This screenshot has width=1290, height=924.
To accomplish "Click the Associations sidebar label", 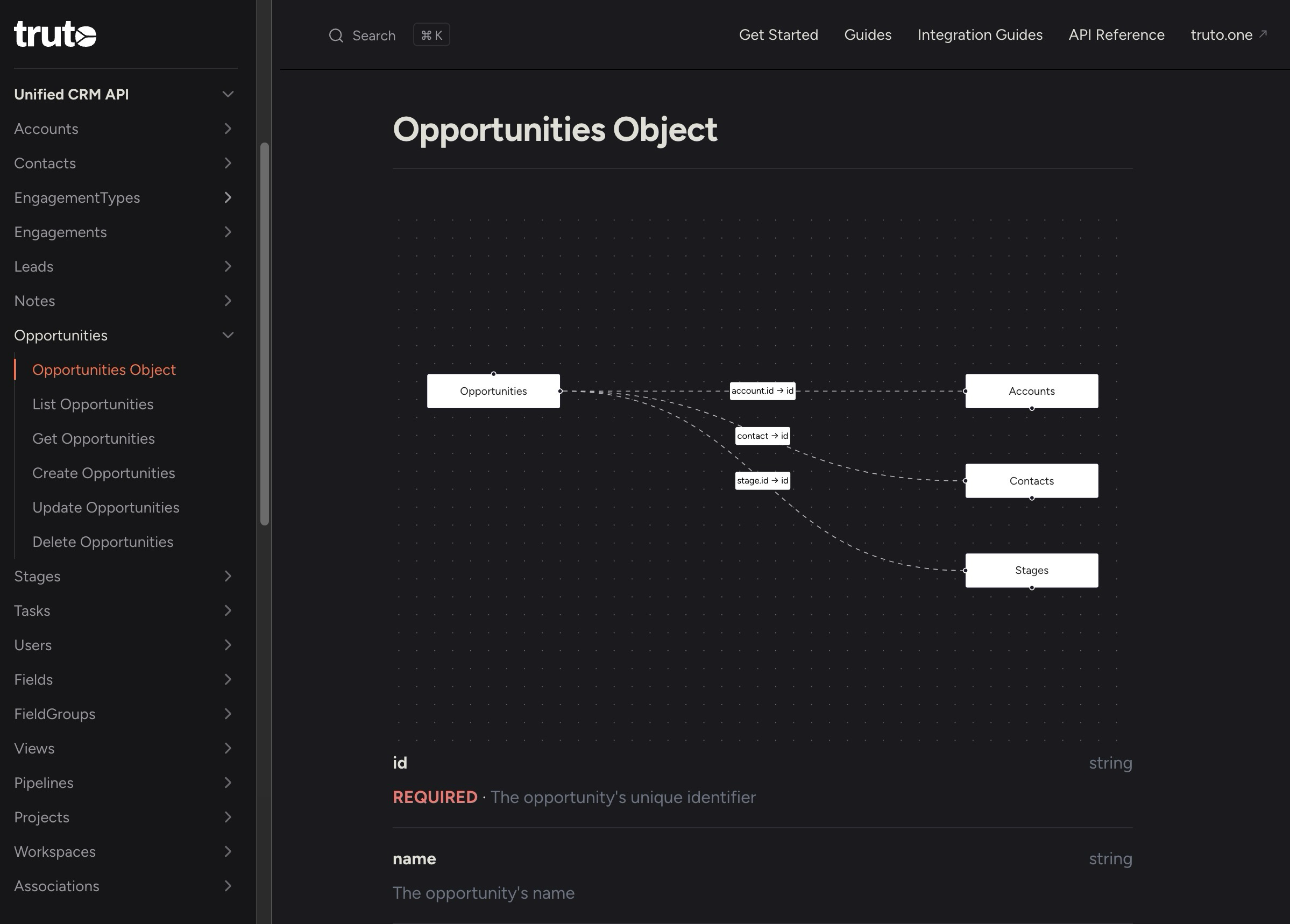I will 56,886.
